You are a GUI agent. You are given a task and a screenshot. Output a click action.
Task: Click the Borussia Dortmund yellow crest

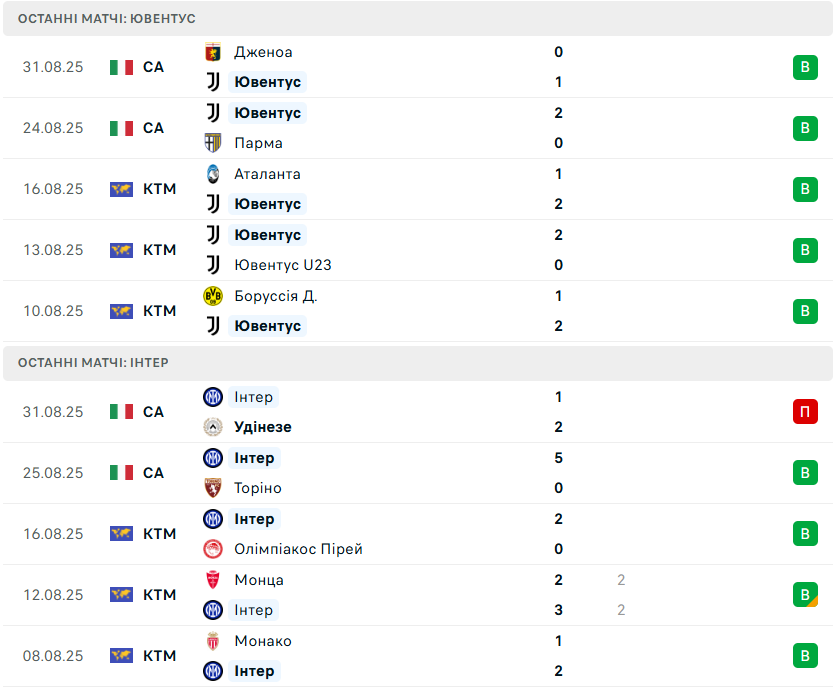[213, 296]
